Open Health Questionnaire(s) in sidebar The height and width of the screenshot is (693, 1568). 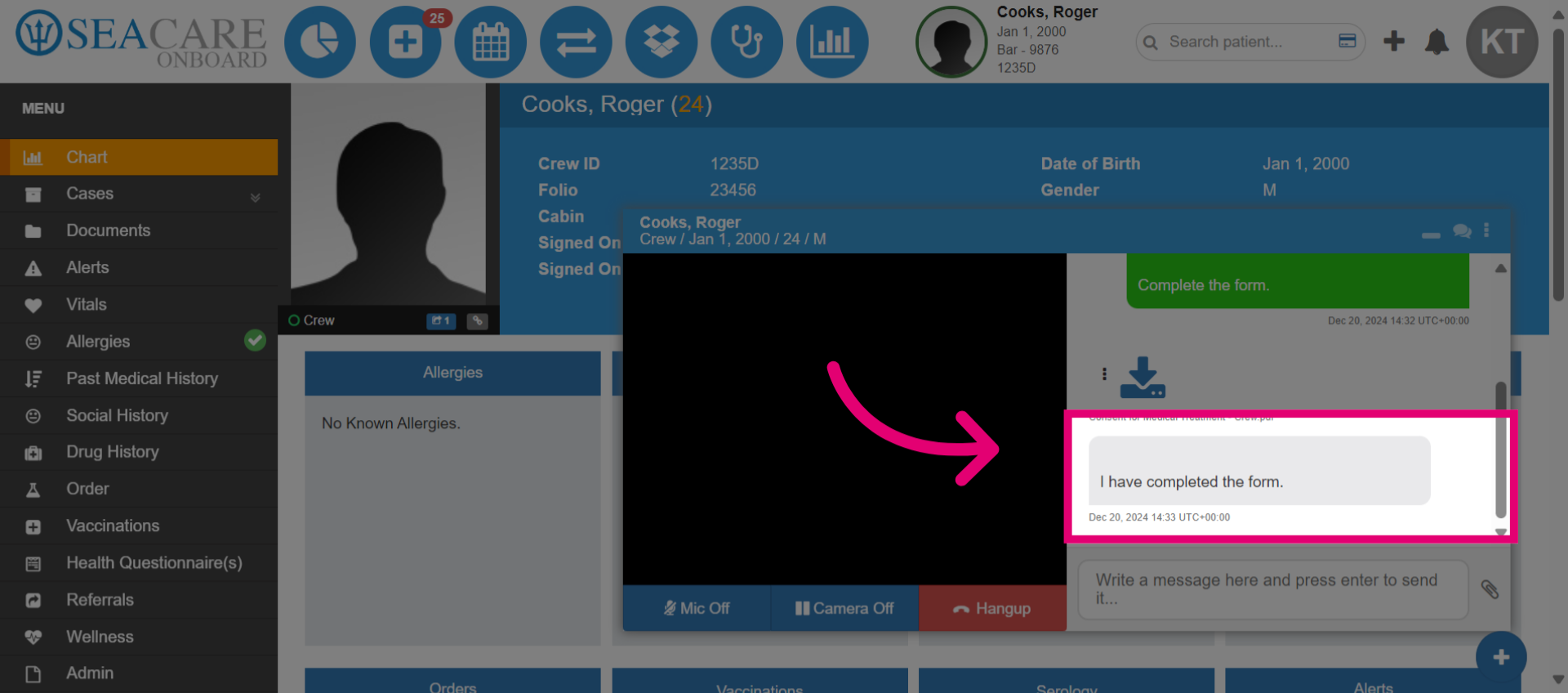(139, 563)
